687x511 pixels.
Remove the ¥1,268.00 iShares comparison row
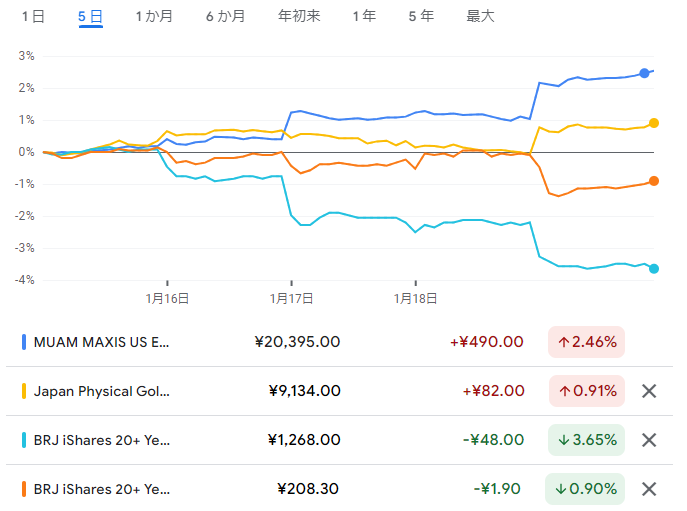click(649, 440)
